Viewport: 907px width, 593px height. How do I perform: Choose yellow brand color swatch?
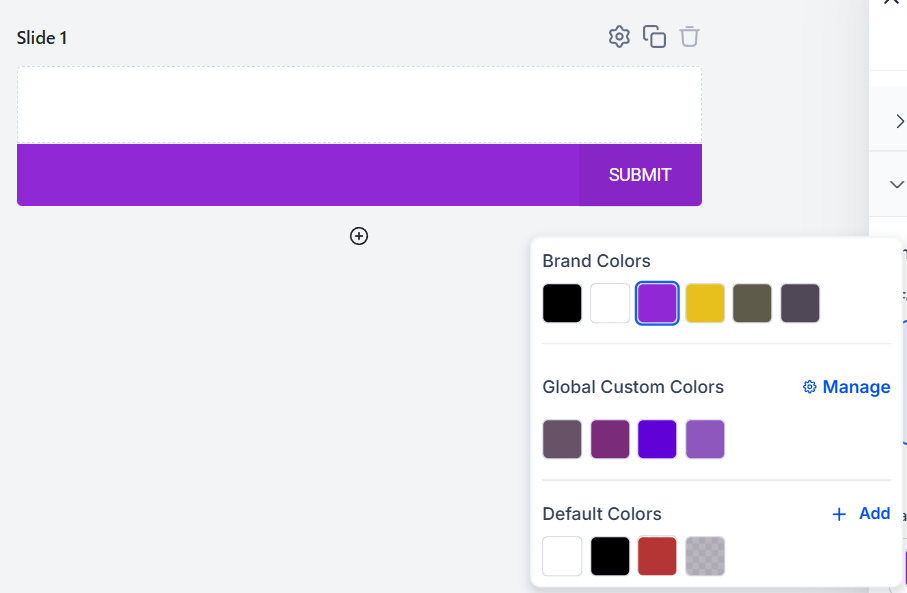(x=705, y=303)
